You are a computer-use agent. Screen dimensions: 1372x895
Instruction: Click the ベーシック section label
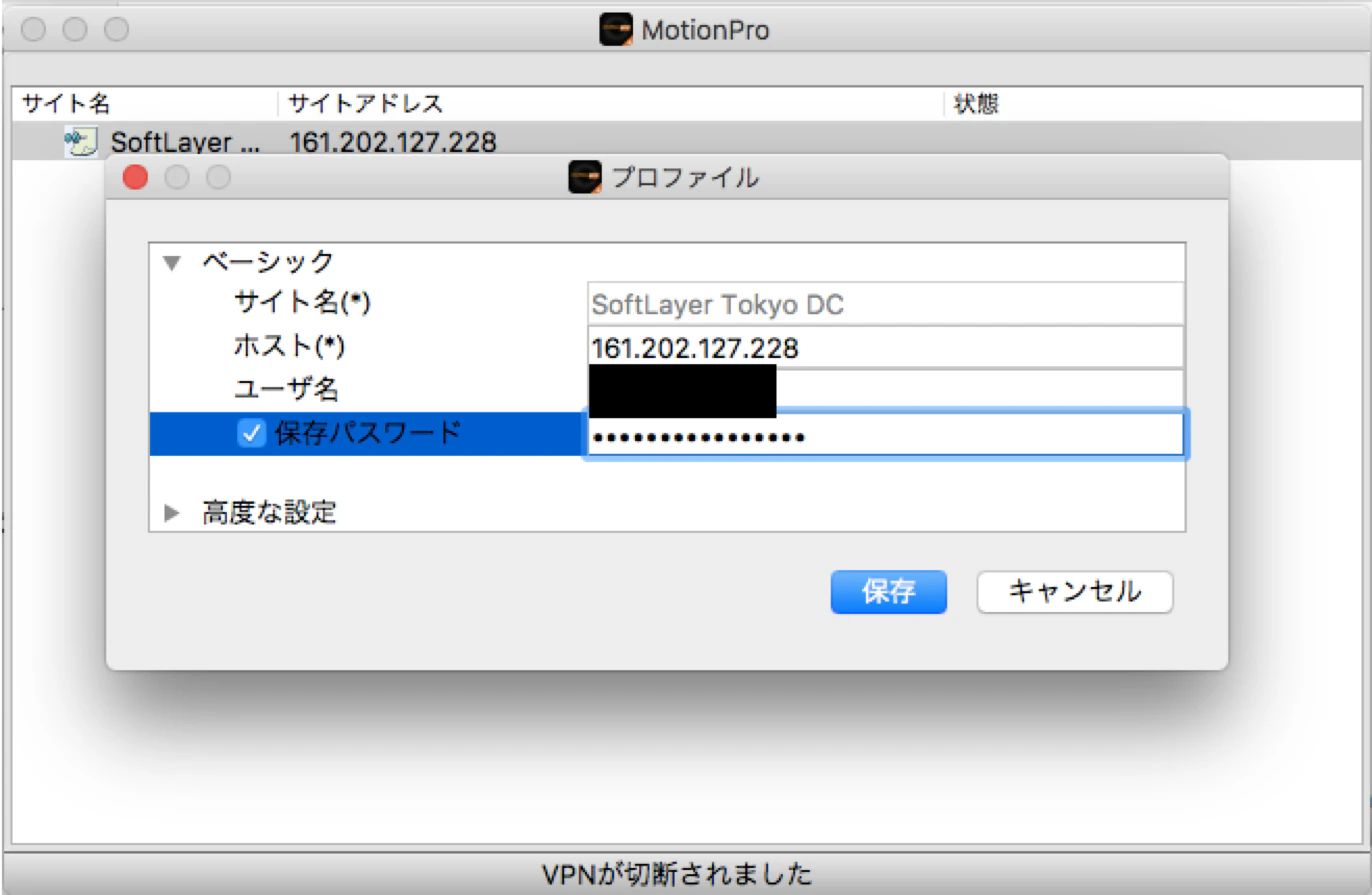coord(268,262)
